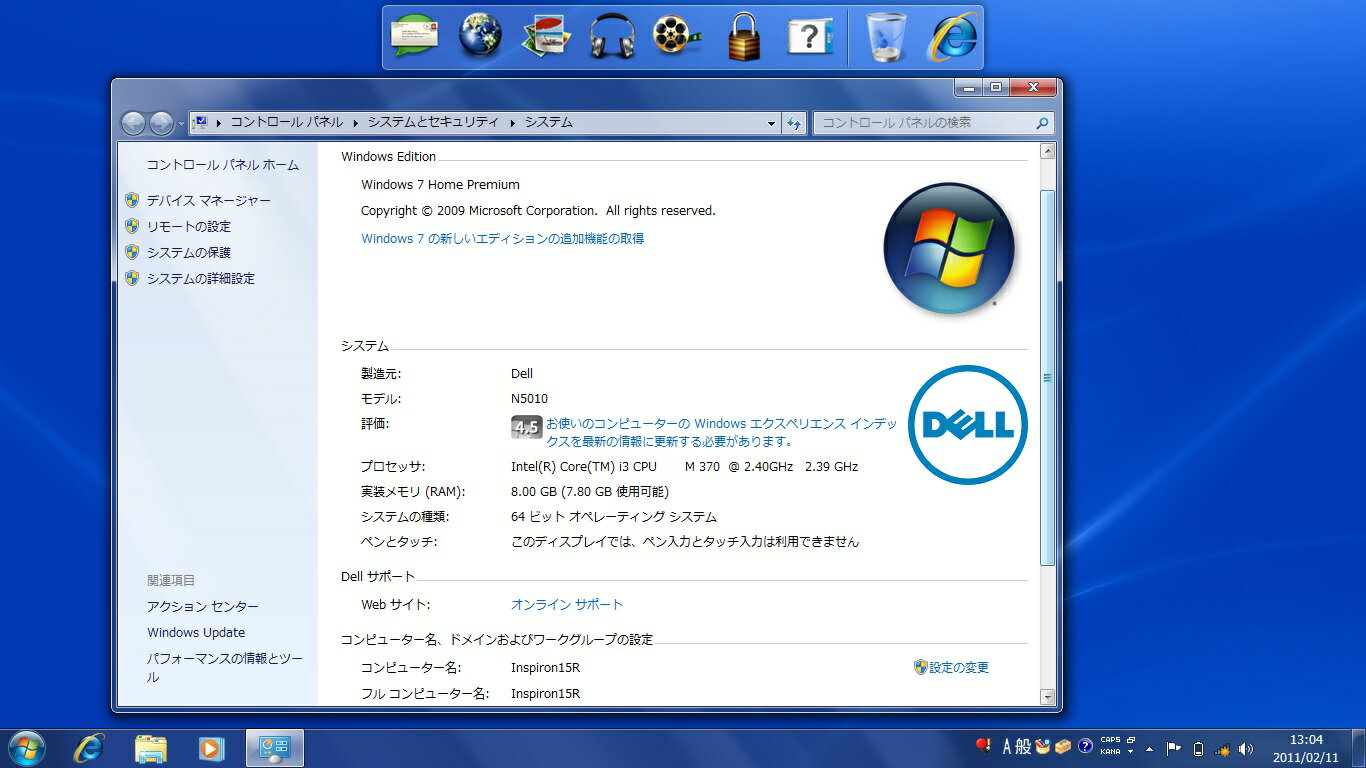Screen dimensions: 1366x768
Task: Toggle the KANA lock indicator in language bar
Action: point(1110,752)
